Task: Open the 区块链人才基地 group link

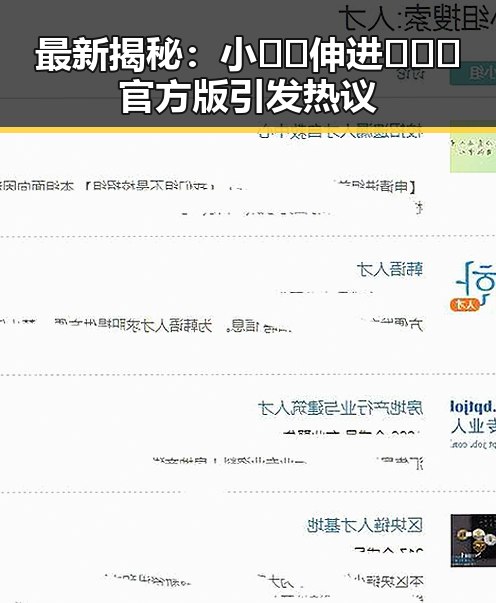Action: [365, 525]
